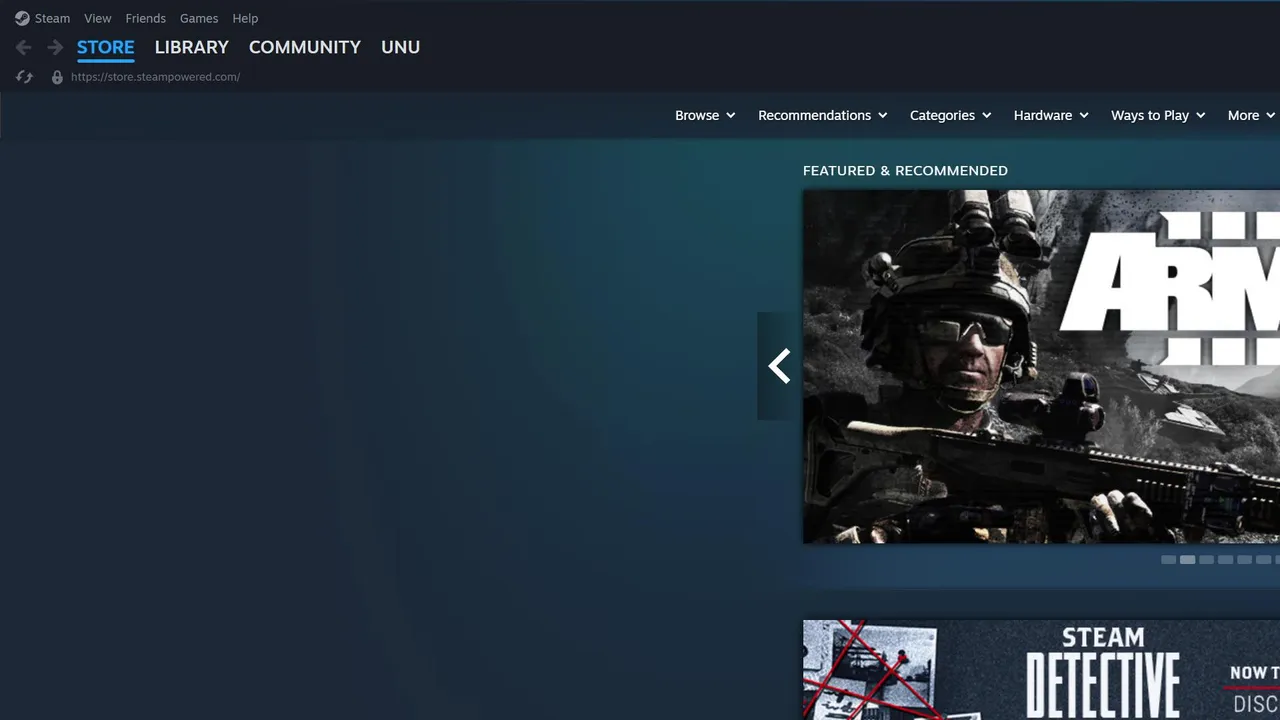Image resolution: width=1280 pixels, height=720 pixels.
Task: Click the store.steampowered.com URL
Action: coord(155,77)
